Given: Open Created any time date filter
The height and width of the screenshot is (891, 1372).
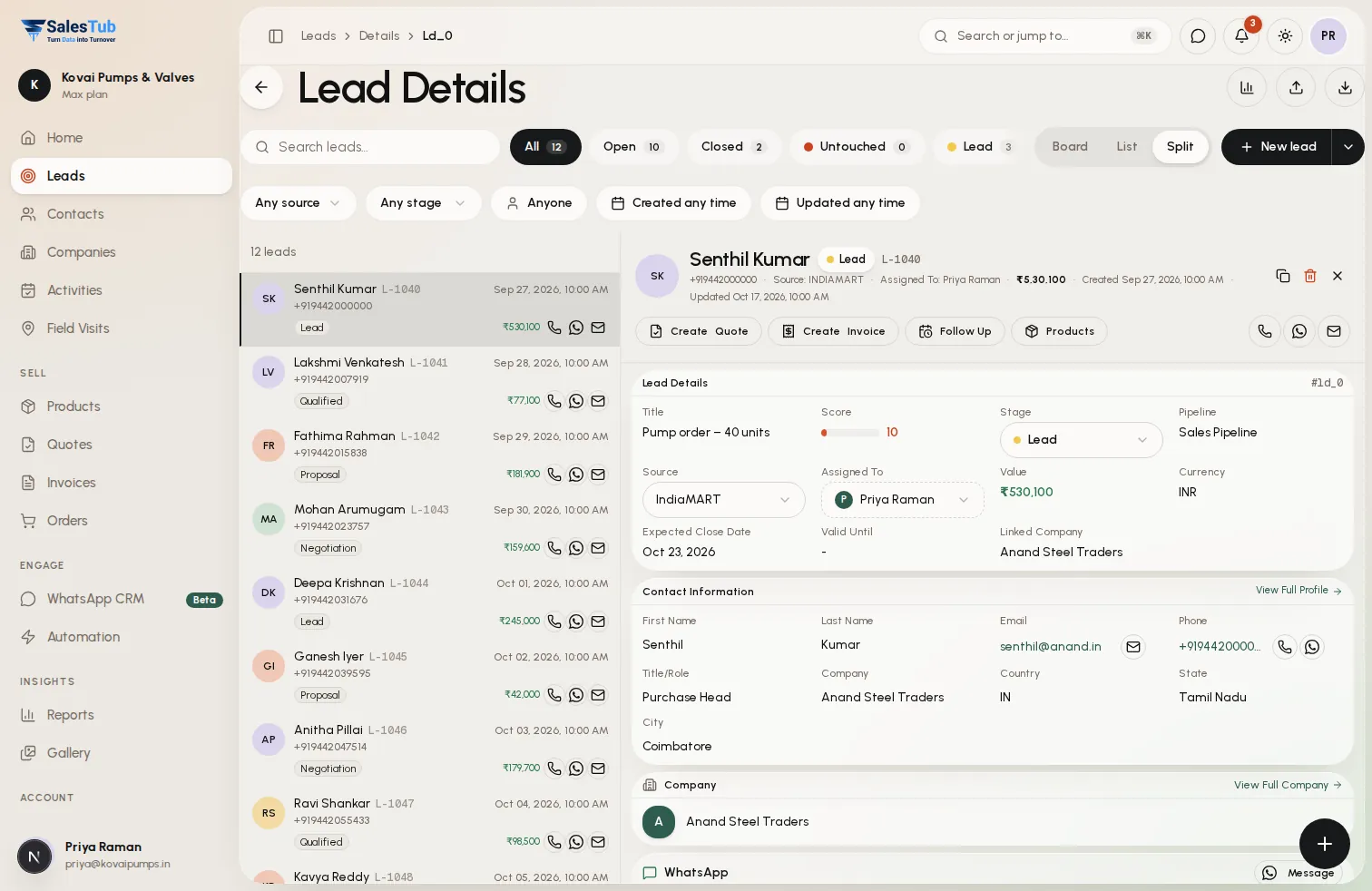Looking at the screenshot, I should pyautogui.click(x=673, y=203).
